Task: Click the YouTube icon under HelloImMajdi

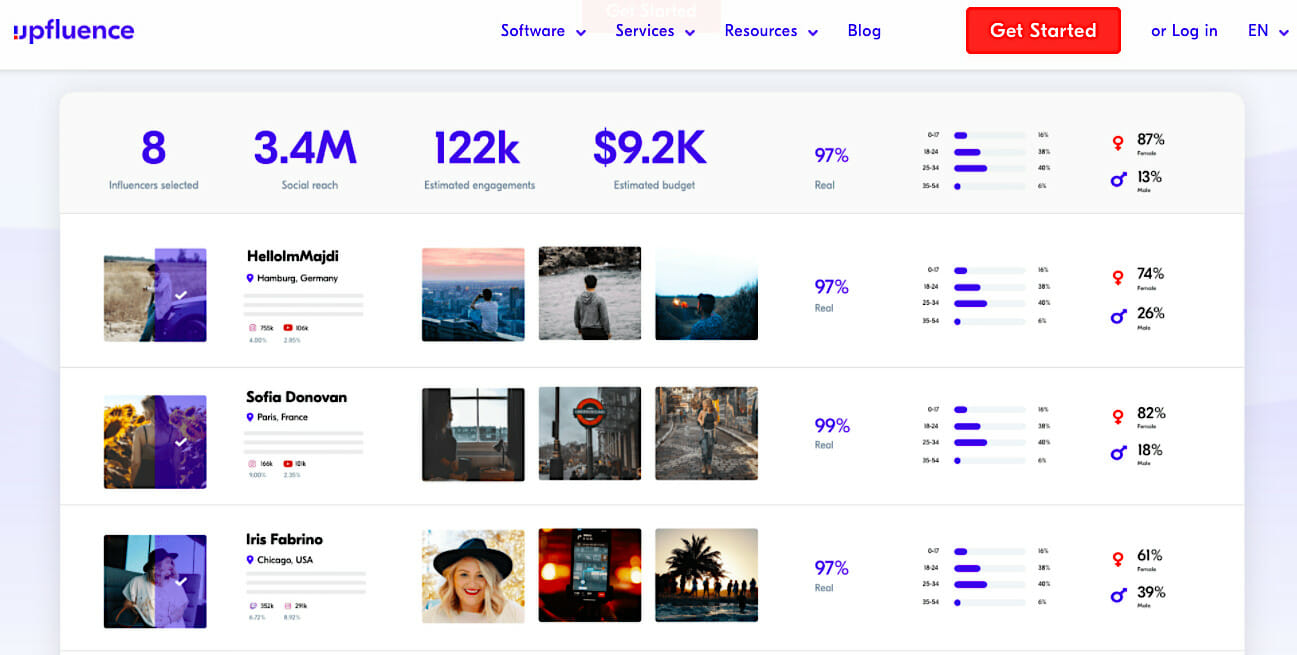Action: point(288,328)
